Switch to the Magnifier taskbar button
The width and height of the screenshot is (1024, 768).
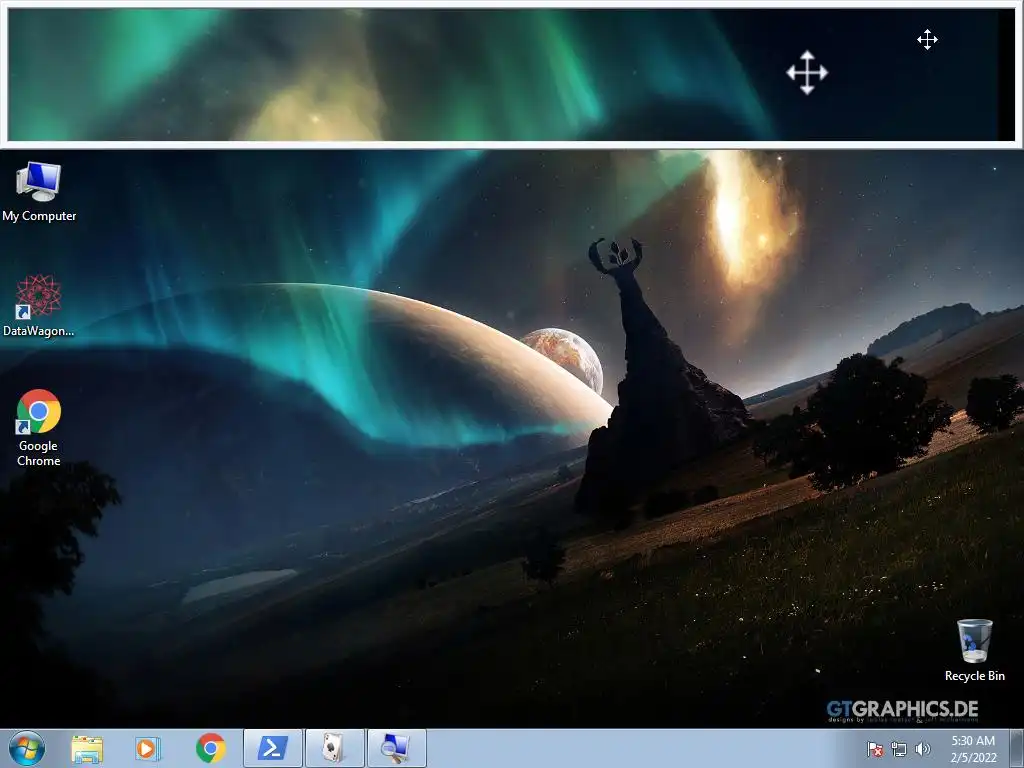(x=396, y=748)
